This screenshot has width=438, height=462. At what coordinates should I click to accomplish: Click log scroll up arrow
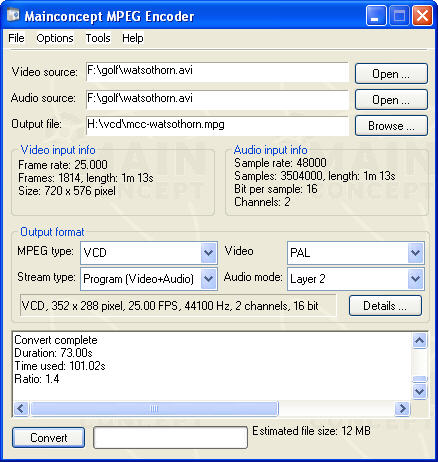(x=419, y=340)
